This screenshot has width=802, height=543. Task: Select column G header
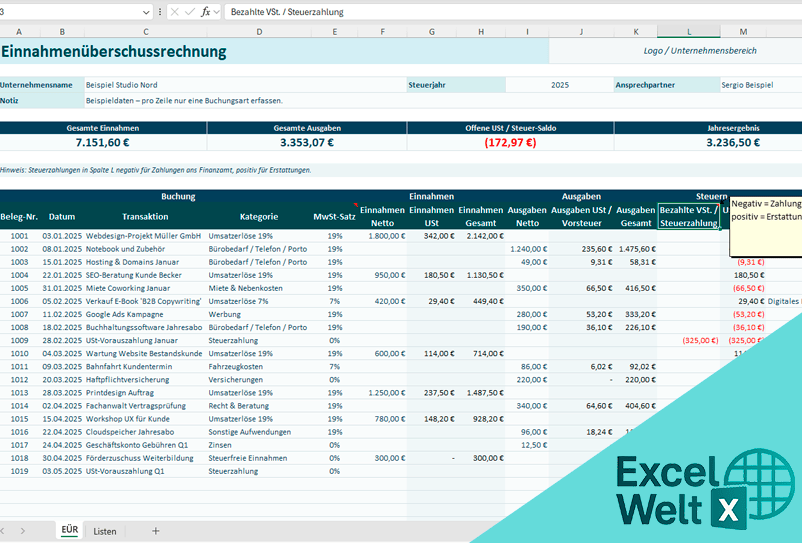click(x=432, y=32)
